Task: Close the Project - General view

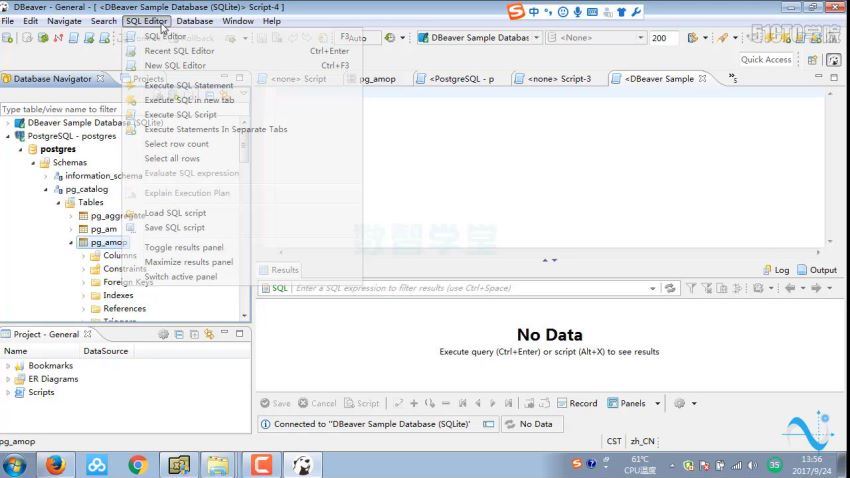Action: point(88,334)
